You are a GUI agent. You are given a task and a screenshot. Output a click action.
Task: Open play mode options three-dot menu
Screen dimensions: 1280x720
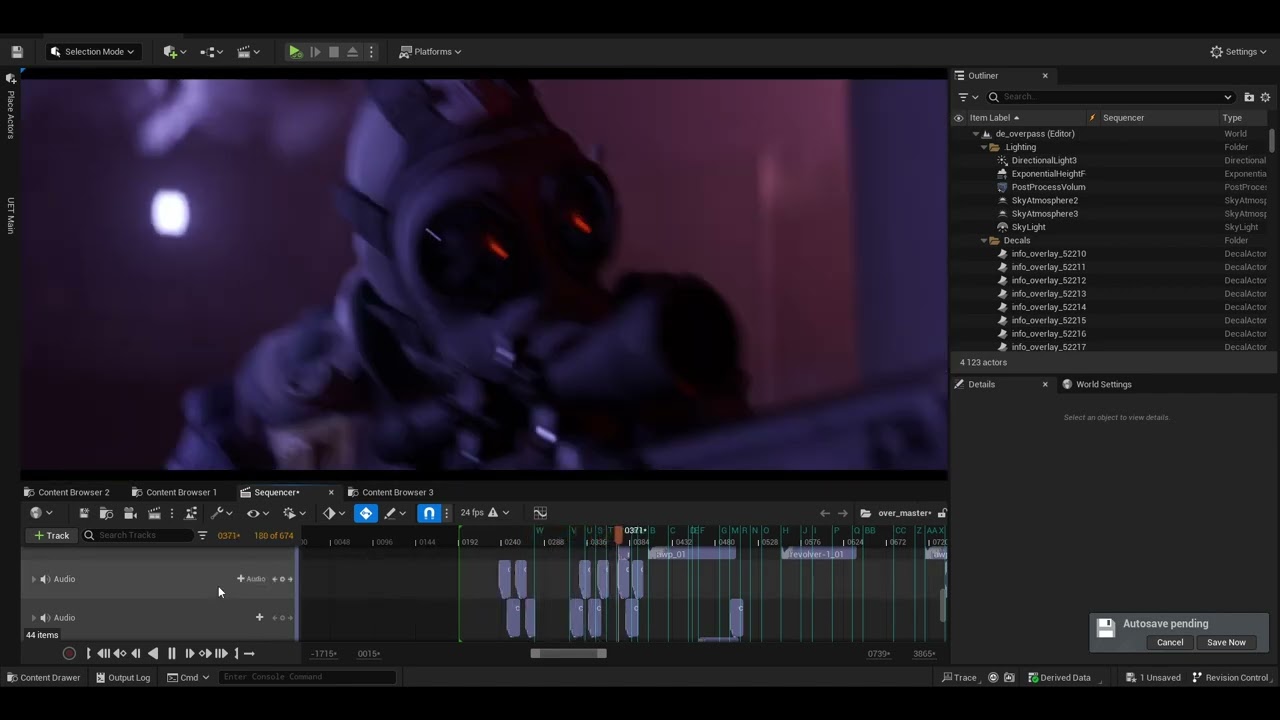[371, 52]
